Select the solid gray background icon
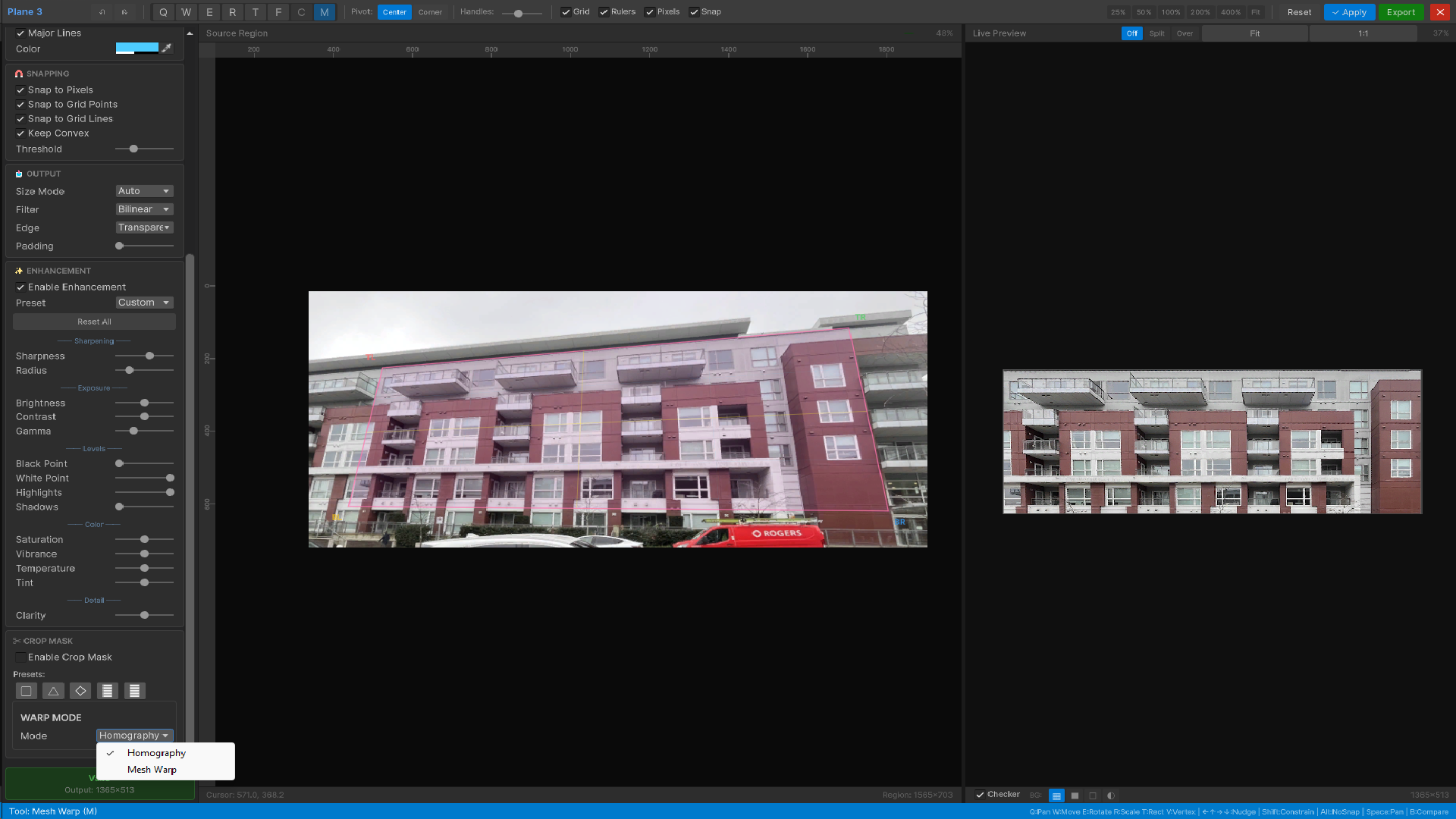This screenshot has height=819, width=1456. [1075, 795]
